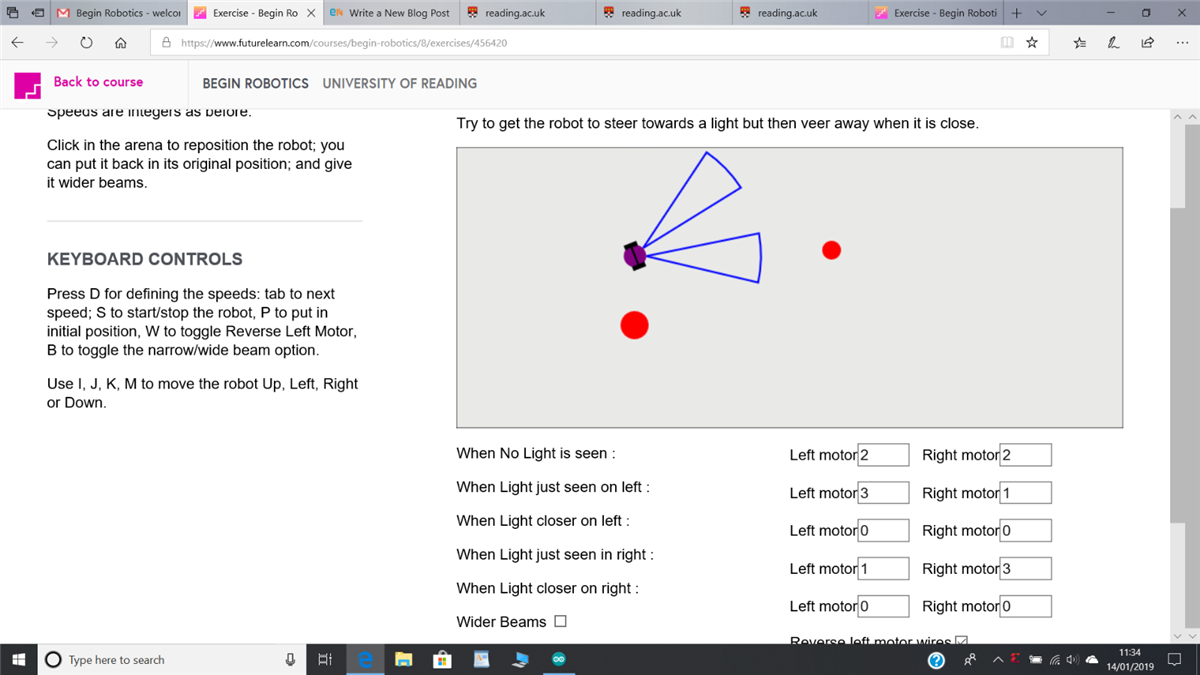The image size is (1200, 675).
Task: Open the browser Home page icon
Action: point(120,43)
